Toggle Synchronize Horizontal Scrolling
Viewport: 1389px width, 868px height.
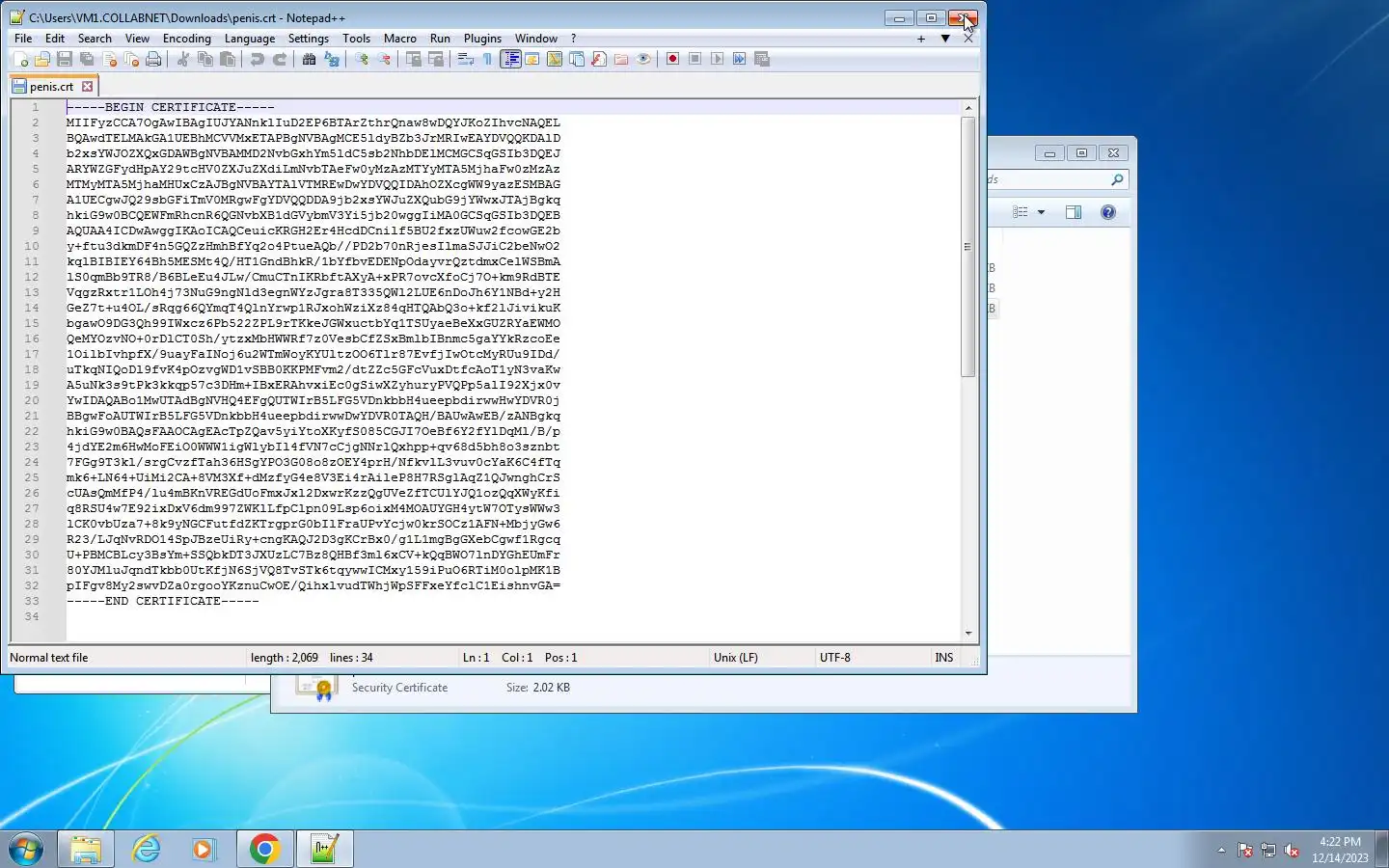[436, 59]
